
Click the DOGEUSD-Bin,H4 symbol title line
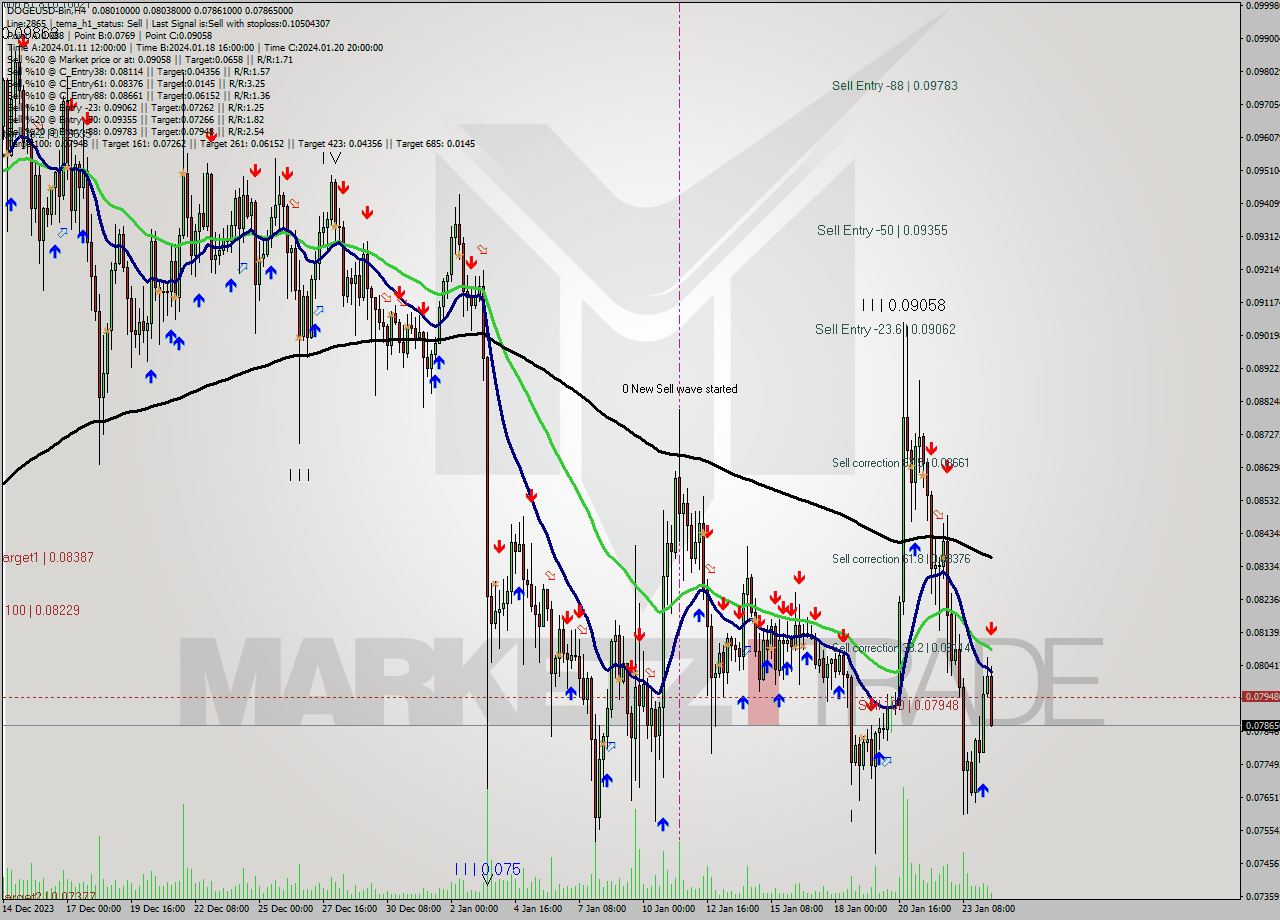tap(150, 11)
